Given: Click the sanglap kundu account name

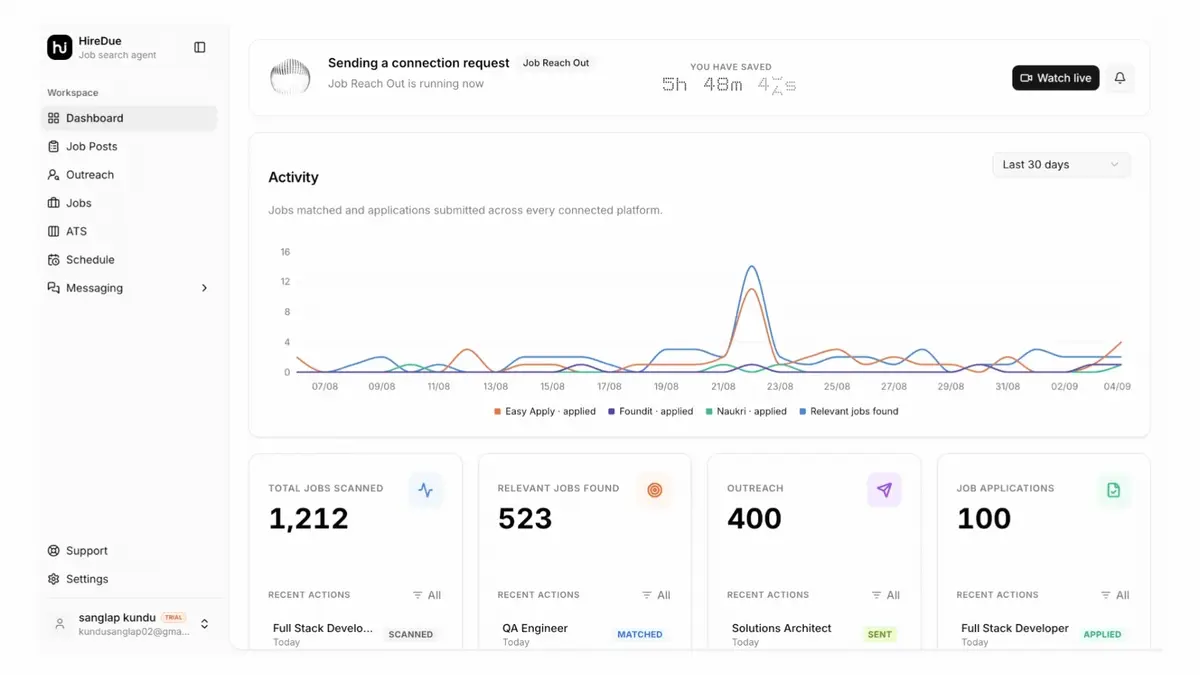Looking at the screenshot, I should tap(117, 618).
